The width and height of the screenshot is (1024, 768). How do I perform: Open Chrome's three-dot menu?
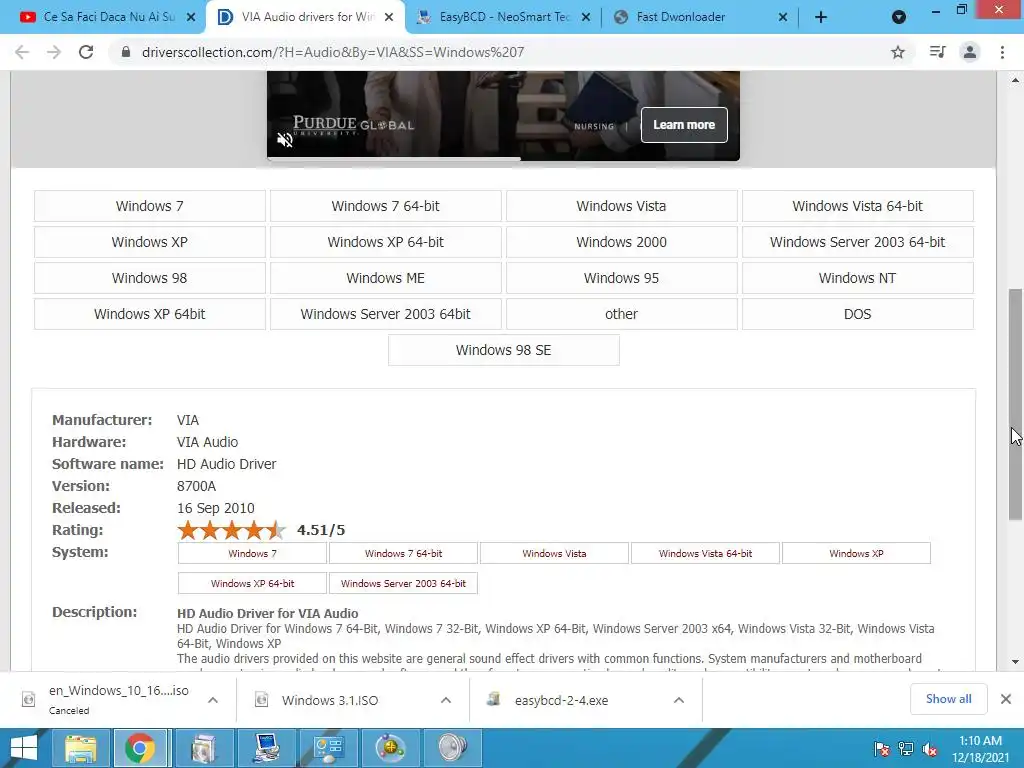click(x=1002, y=52)
